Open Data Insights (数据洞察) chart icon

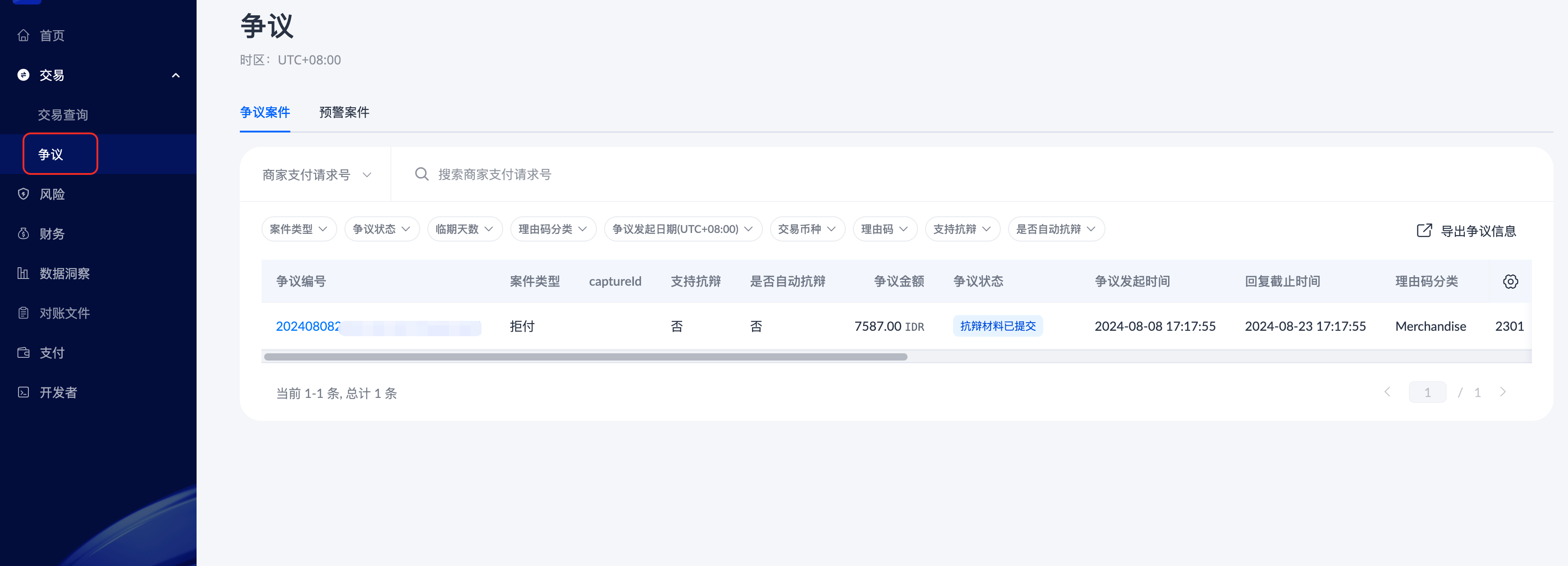coord(23,273)
